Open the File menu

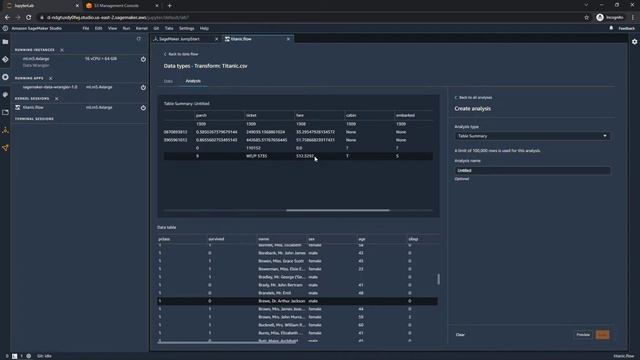(86, 29)
